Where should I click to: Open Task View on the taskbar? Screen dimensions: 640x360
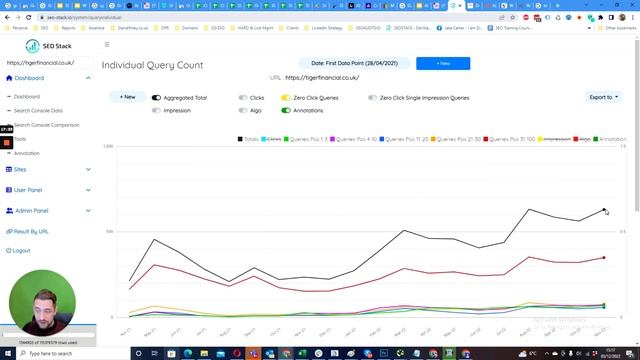coord(155,353)
